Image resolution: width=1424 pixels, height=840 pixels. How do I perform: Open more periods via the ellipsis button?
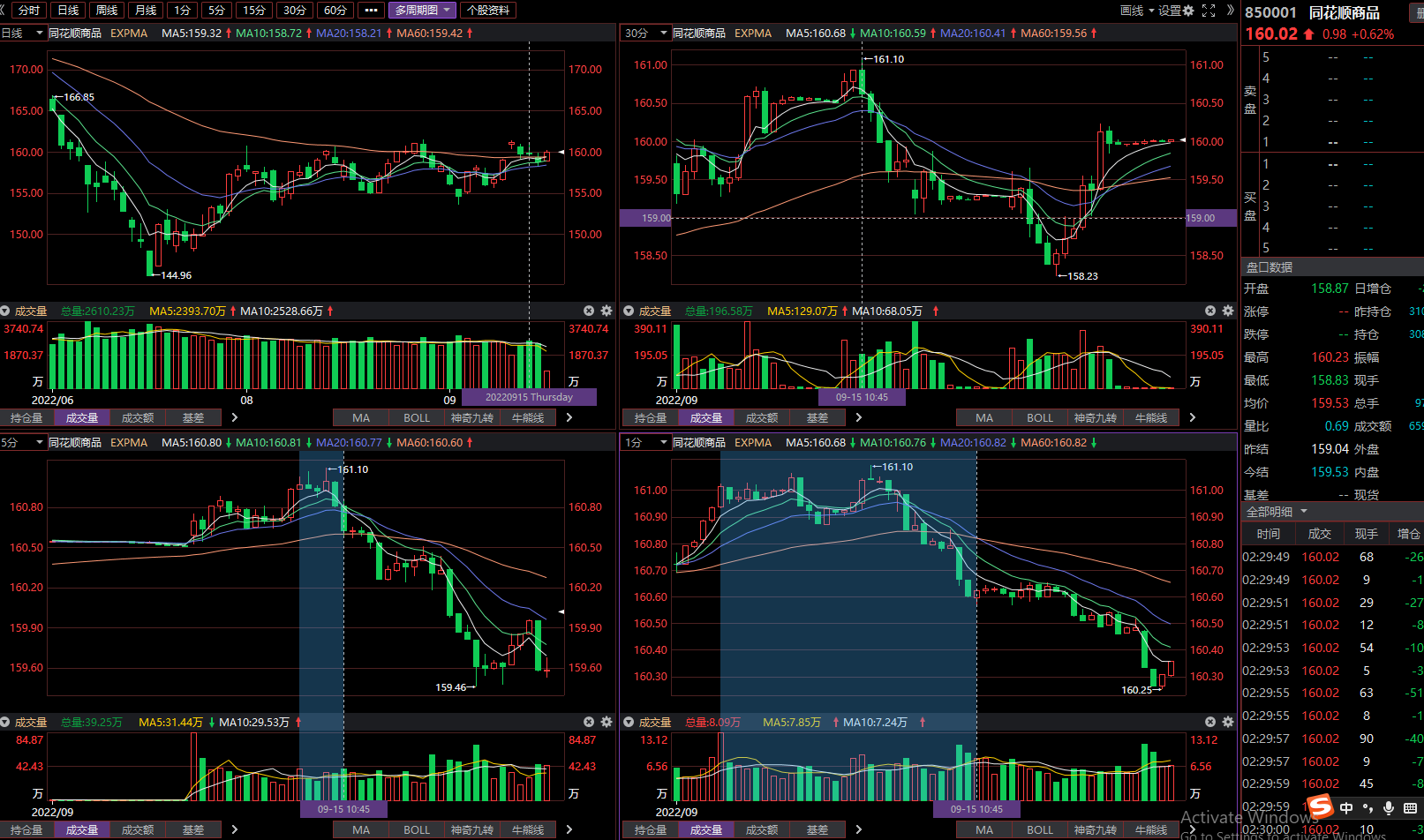pos(371,11)
